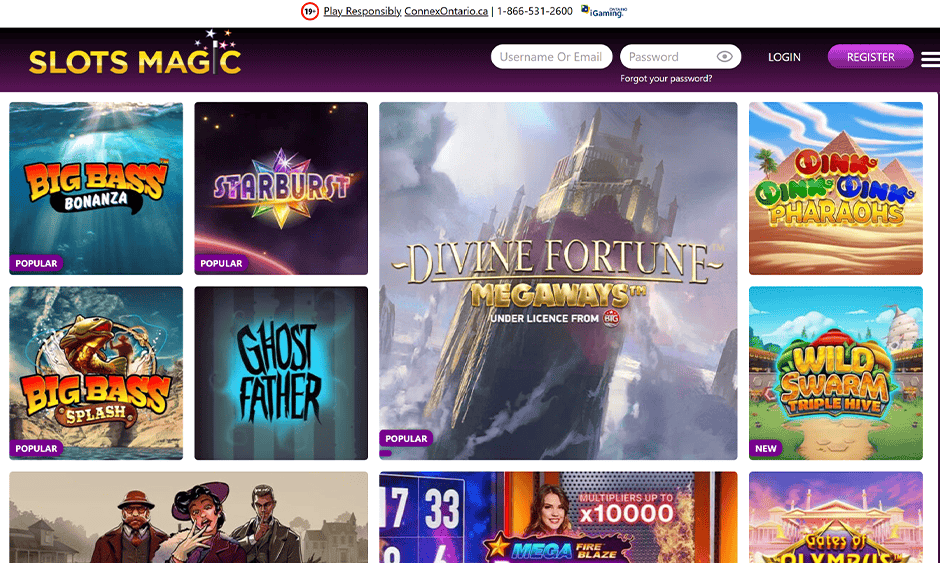This screenshot has height=563, width=940.
Task: Click POPULAR badge on Divine Fortune
Action: (406, 438)
